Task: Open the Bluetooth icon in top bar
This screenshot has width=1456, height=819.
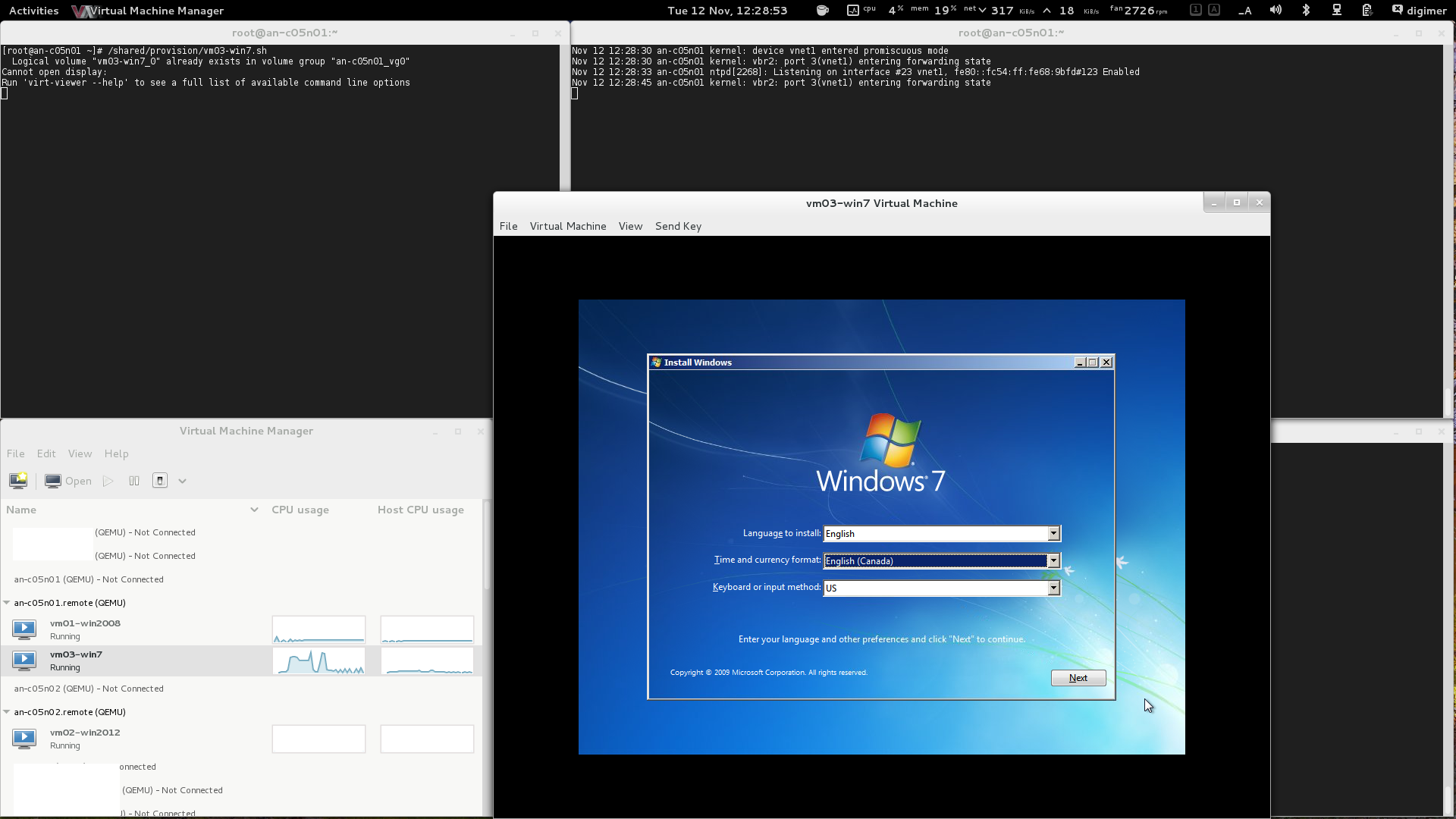Action: coord(1306,11)
